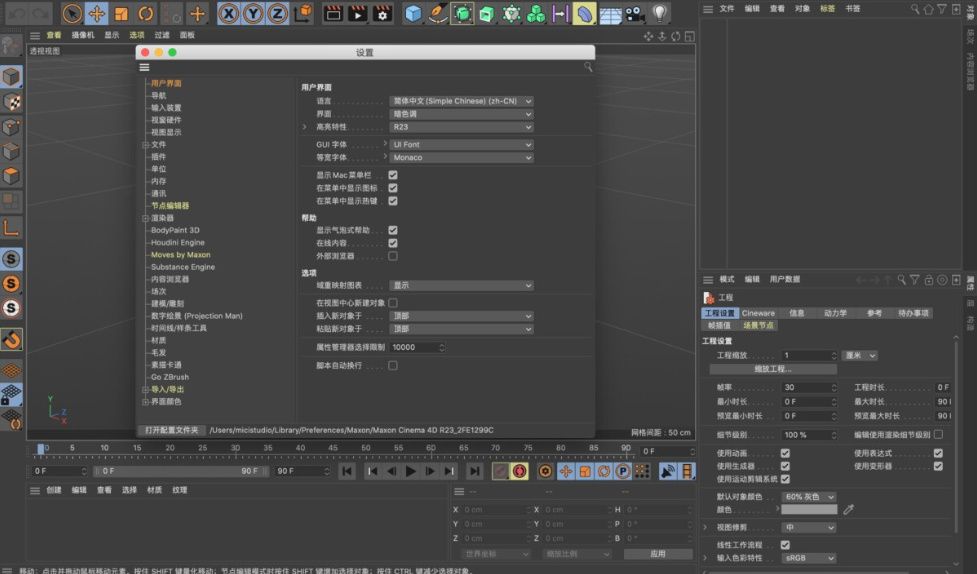
Task: Enable script auto wrap checkbox
Action: (393, 365)
